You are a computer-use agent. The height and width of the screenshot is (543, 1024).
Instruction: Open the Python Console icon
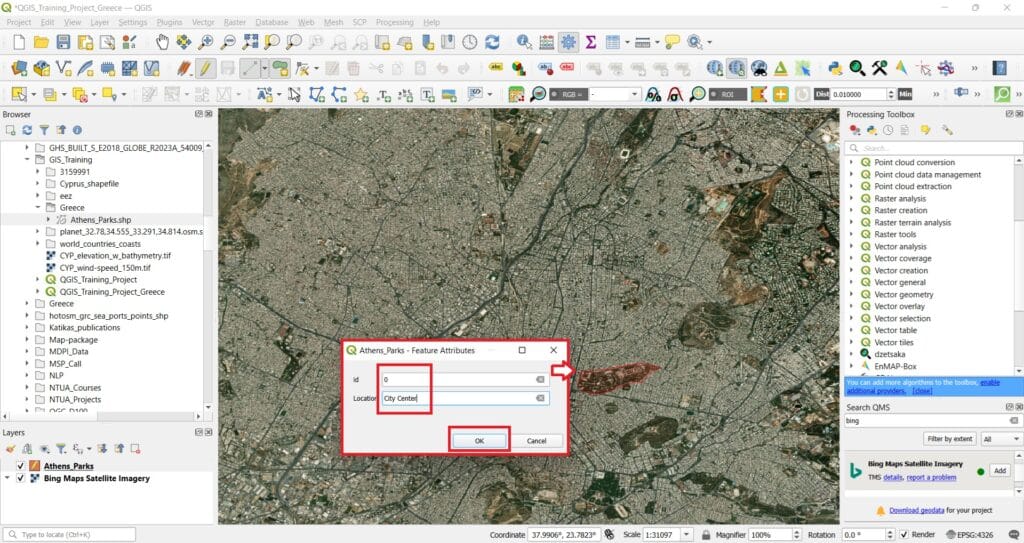tap(835, 68)
